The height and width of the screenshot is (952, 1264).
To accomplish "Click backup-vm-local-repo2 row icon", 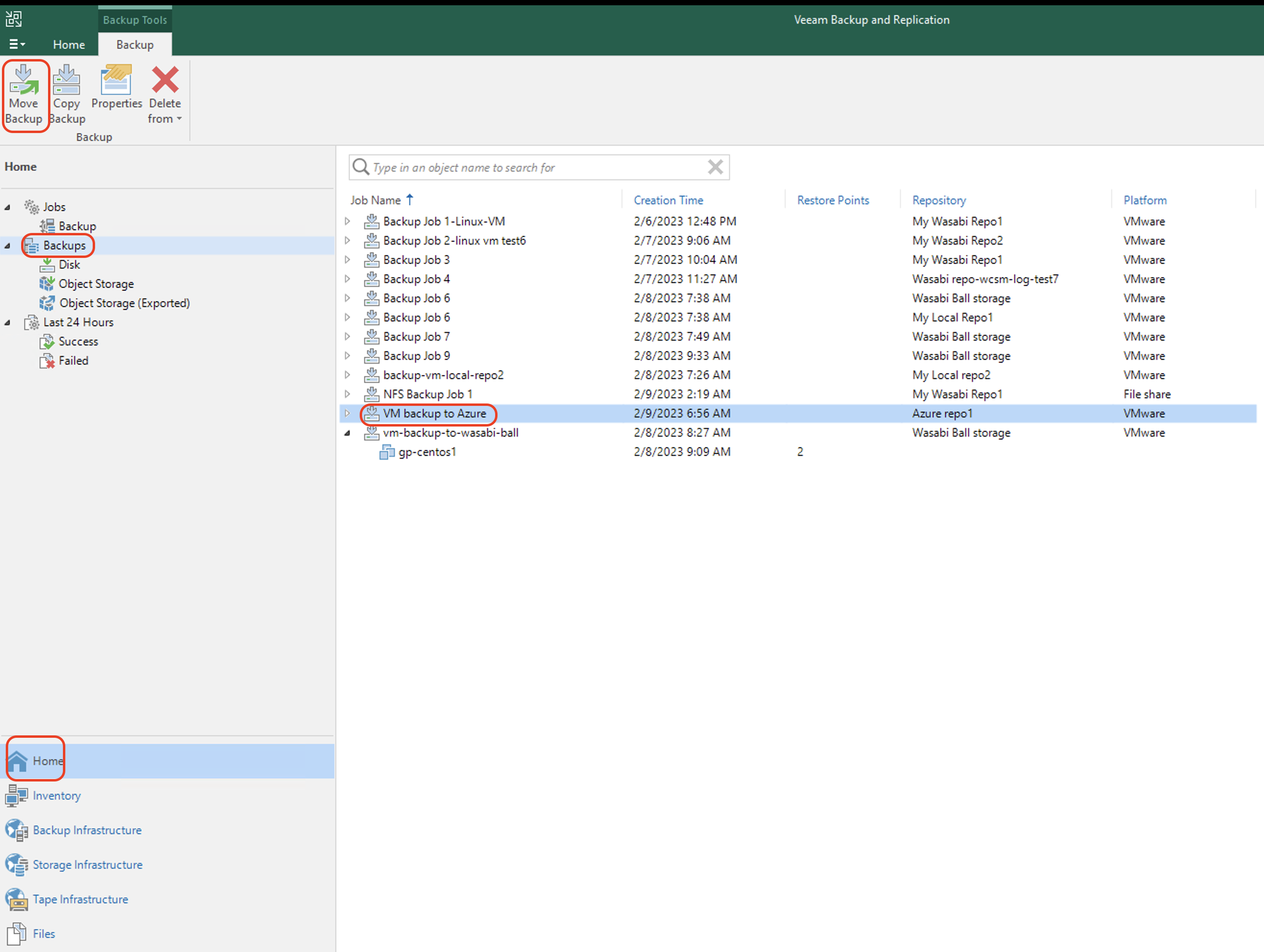I will [x=371, y=375].
